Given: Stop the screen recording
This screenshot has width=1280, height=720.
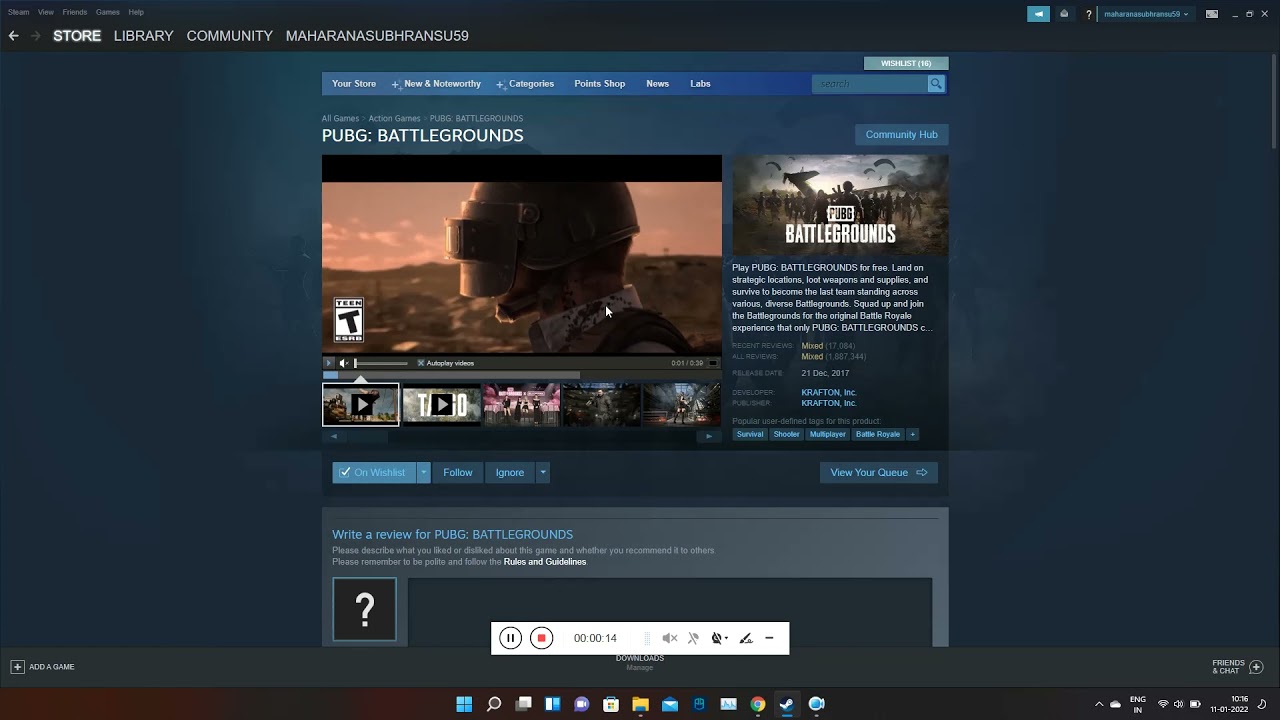Looking at the screenshot, I should point(541,638).
